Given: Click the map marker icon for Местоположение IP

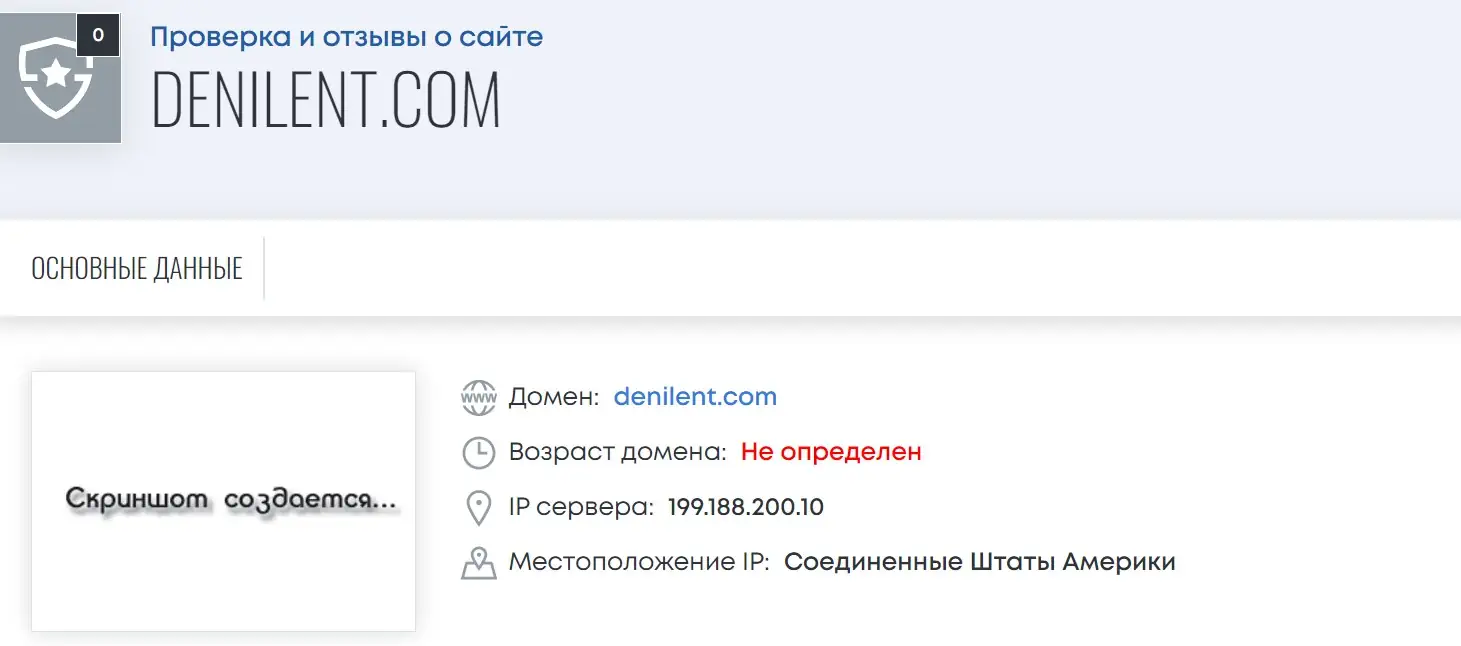Looking at the screenshot, I should [479, 562].
